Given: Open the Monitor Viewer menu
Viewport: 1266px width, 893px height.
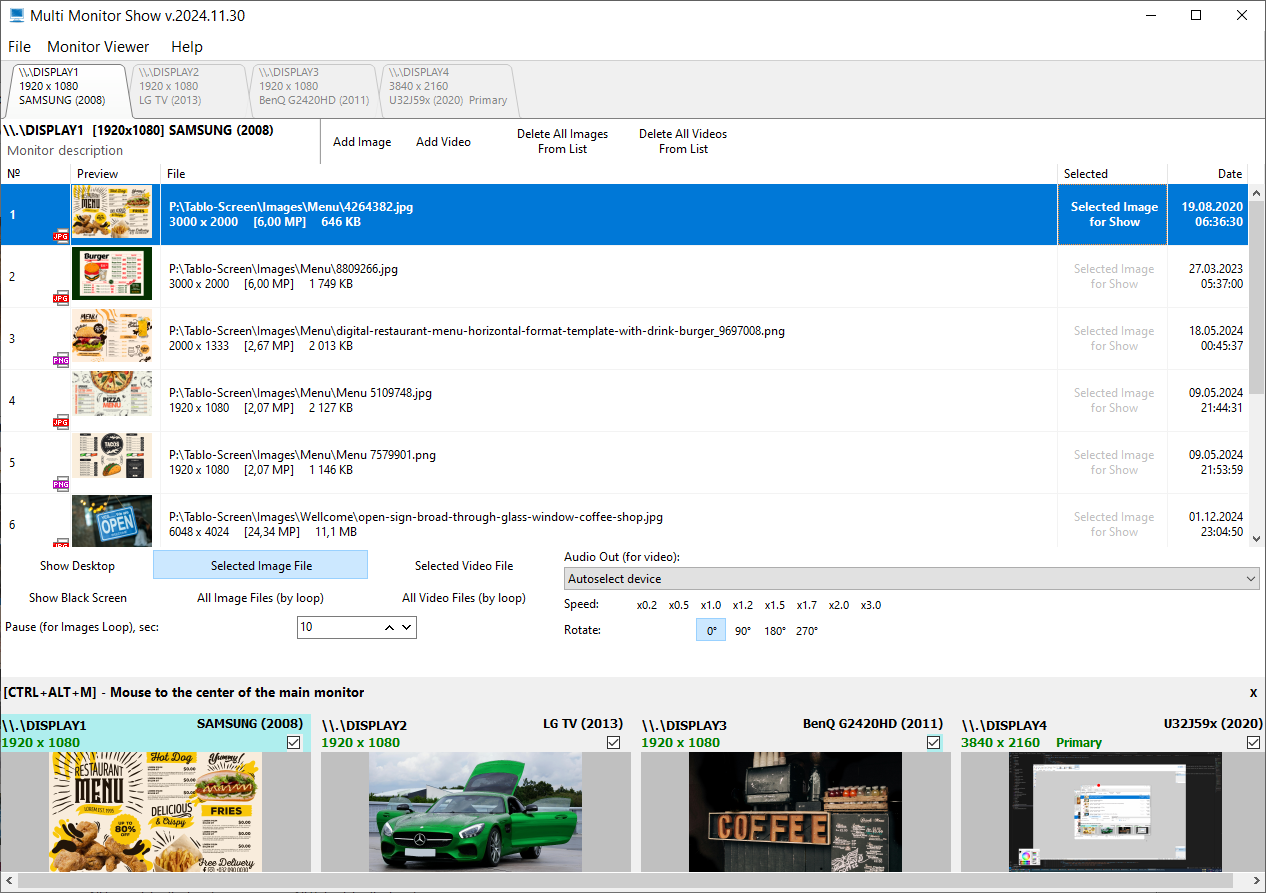Looking at the screenshot, I should (98, 47).
